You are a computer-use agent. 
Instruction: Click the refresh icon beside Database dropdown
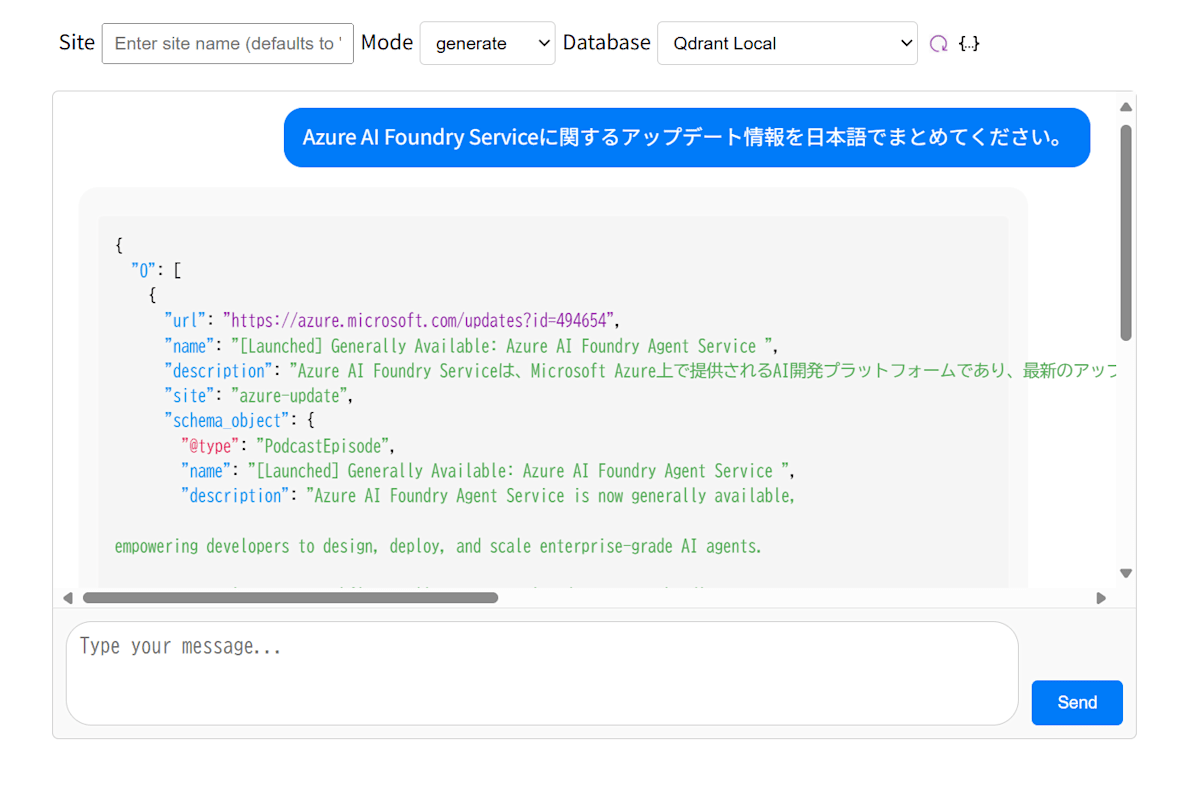(x=938, y=43)
